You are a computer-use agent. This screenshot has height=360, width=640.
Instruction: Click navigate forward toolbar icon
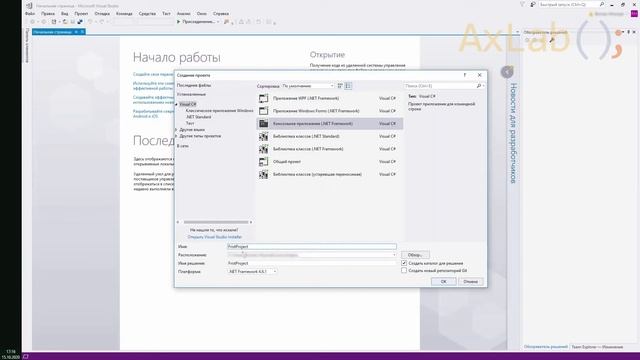[43, 22]
